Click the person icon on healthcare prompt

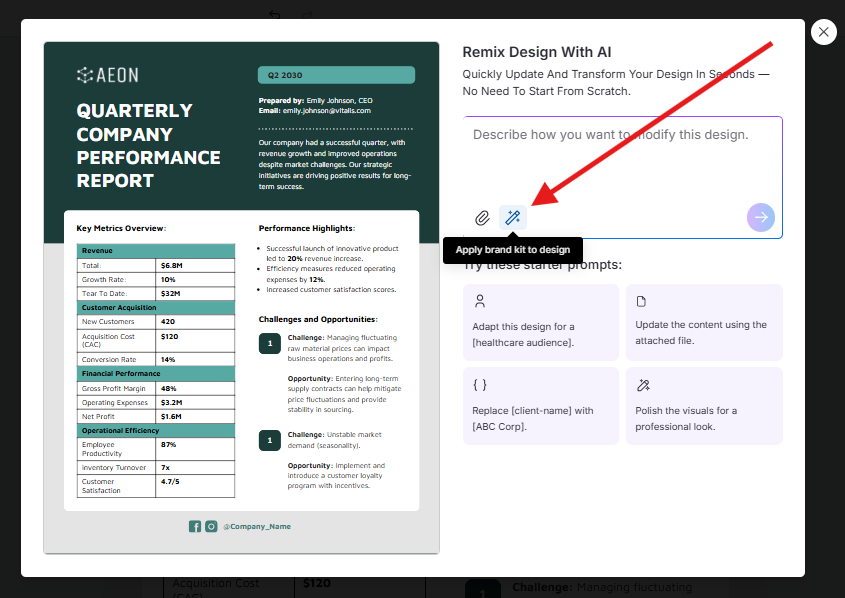click(x=479, y=301)
